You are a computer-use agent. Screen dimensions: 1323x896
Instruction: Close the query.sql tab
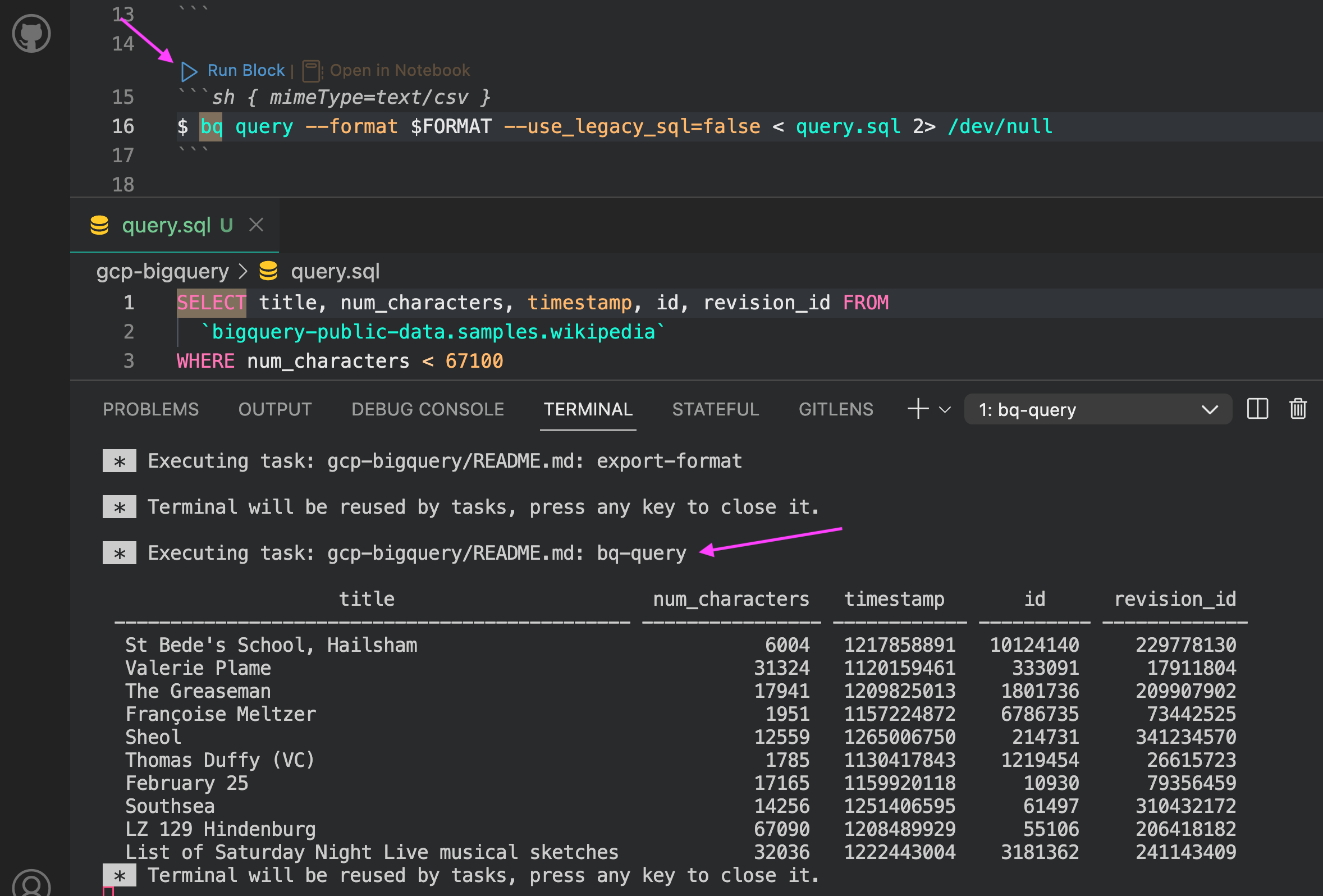[x=256, y=225]
